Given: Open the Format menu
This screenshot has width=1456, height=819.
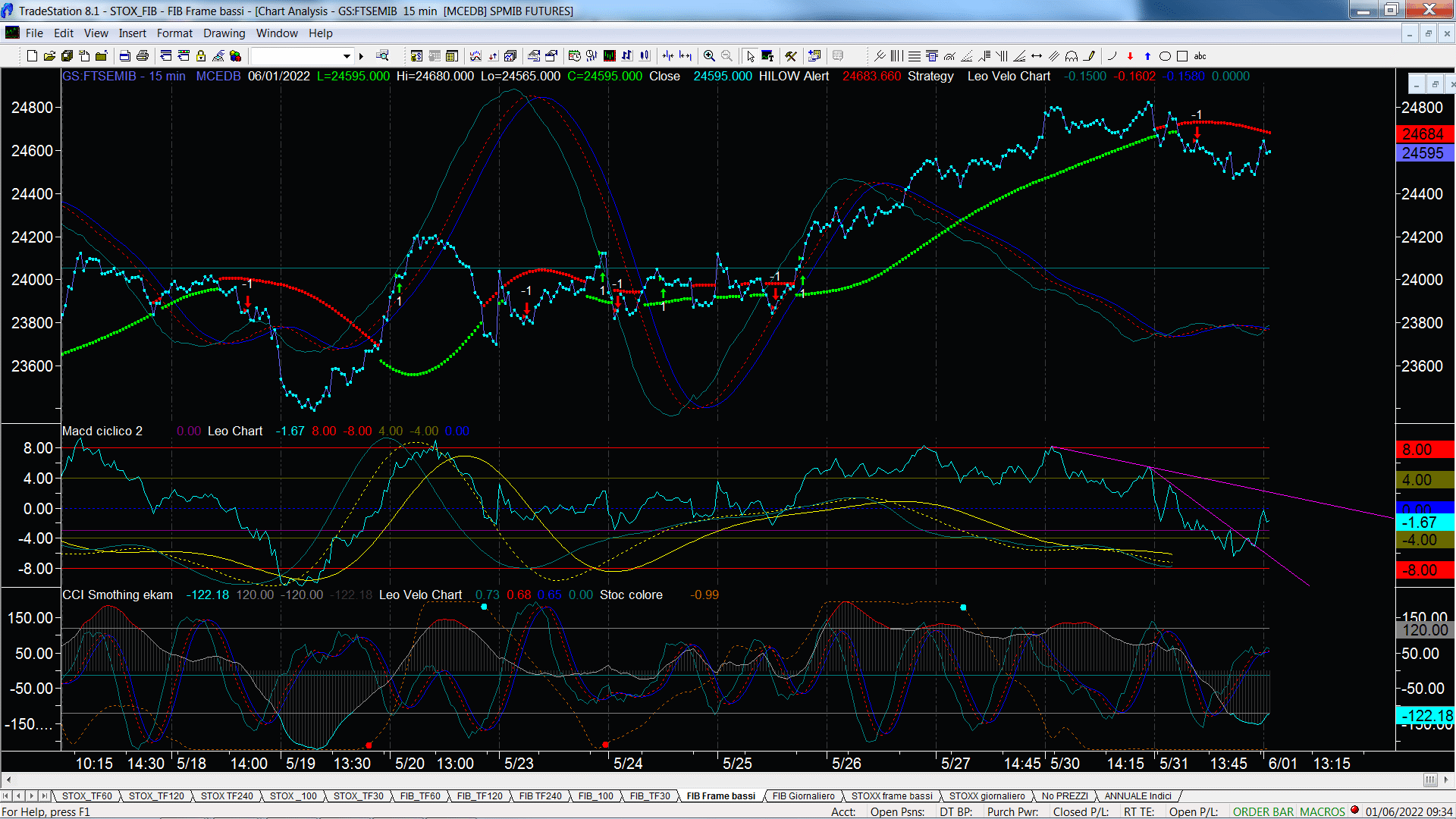Looking at the screenshot, I should pos(174,33).
